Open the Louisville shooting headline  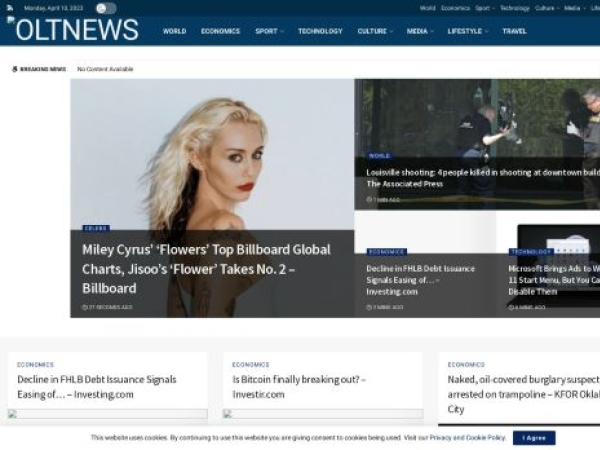pyautogui.click(x=483, y=178)
